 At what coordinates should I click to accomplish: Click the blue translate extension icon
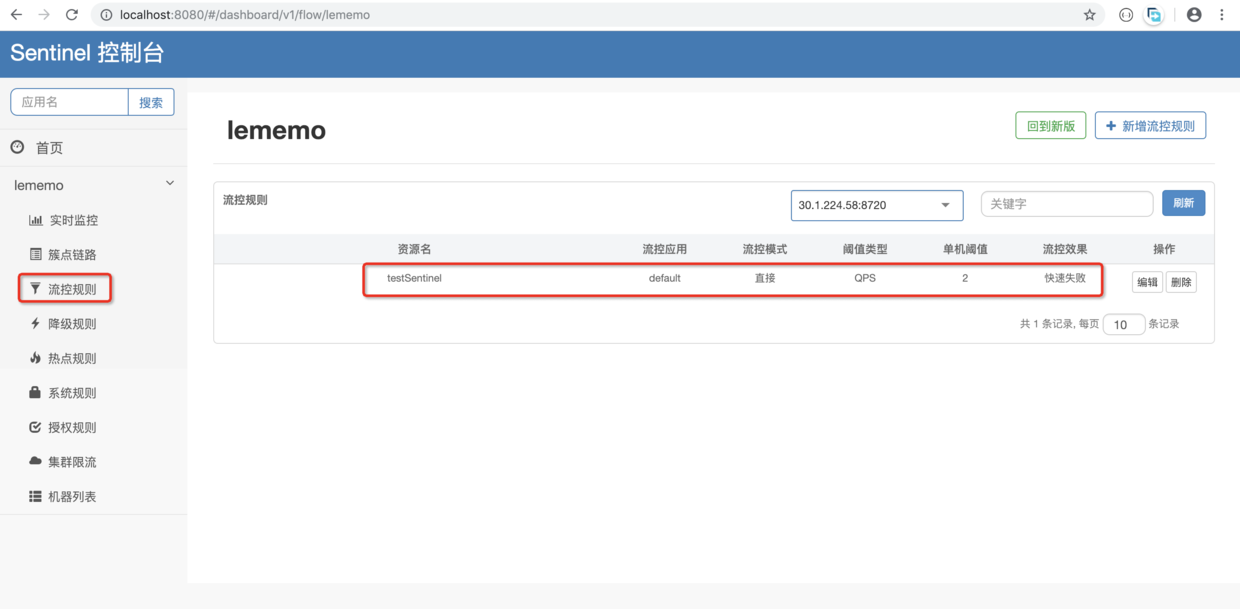[1154, 15]
